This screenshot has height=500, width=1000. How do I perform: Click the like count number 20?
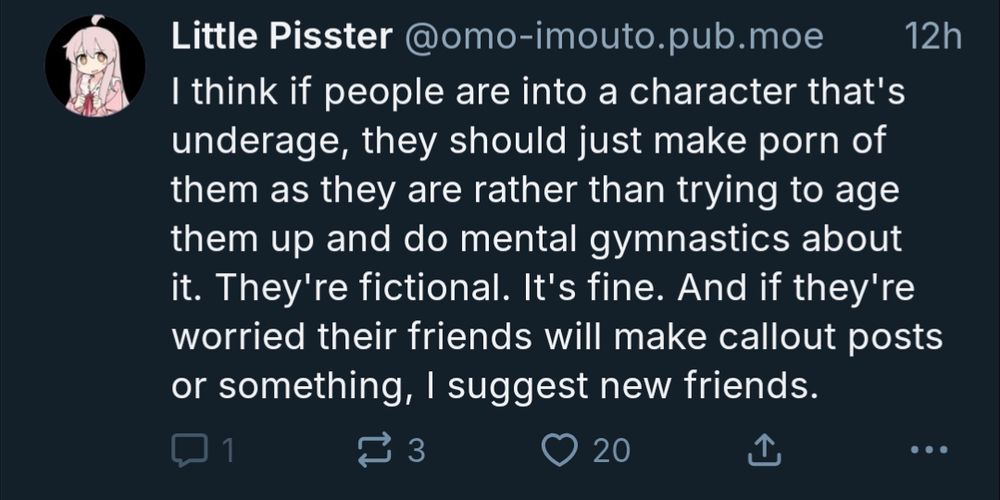coord(611,451)
